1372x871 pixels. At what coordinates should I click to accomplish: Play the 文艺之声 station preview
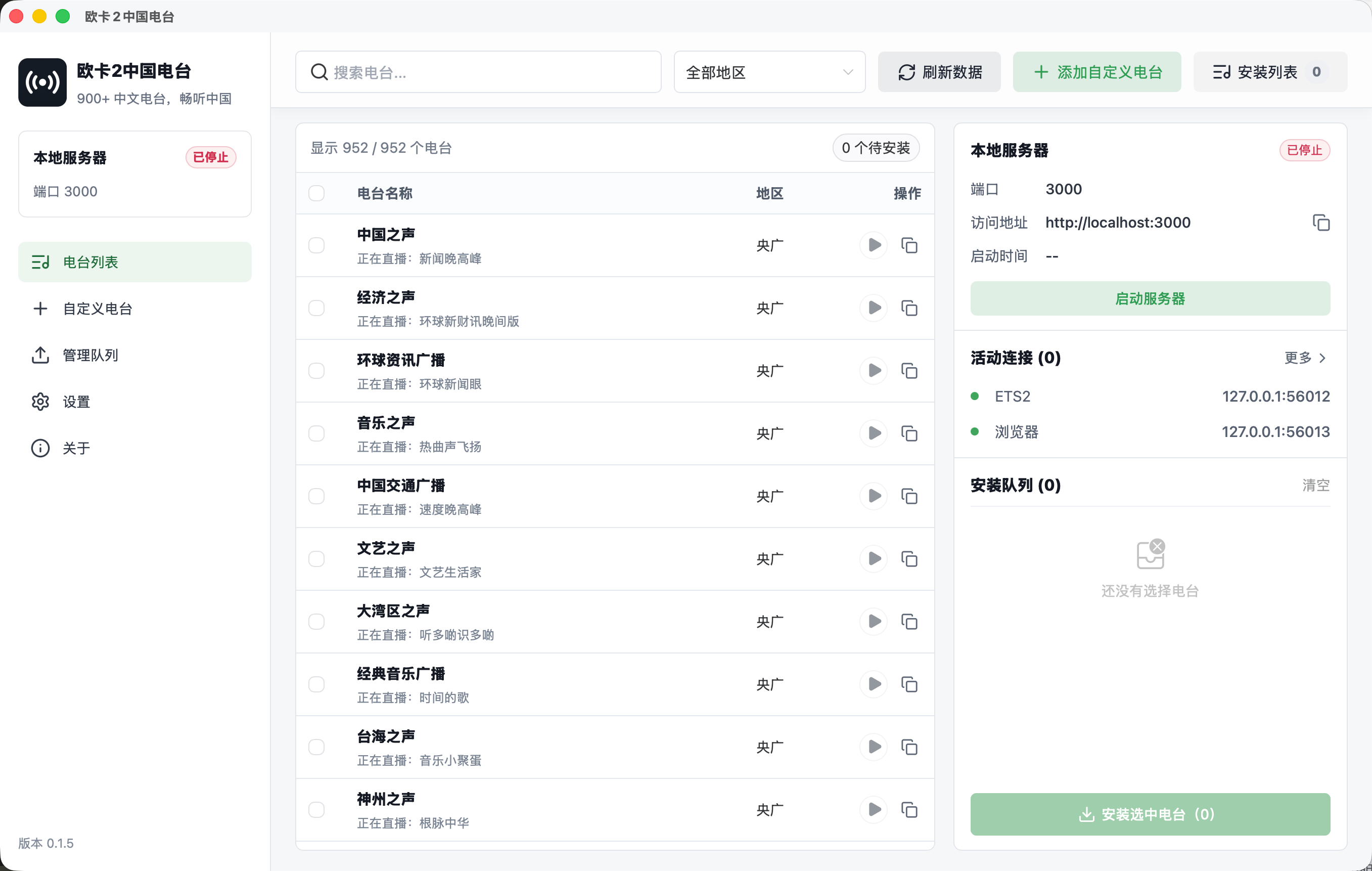pos(874,558)
